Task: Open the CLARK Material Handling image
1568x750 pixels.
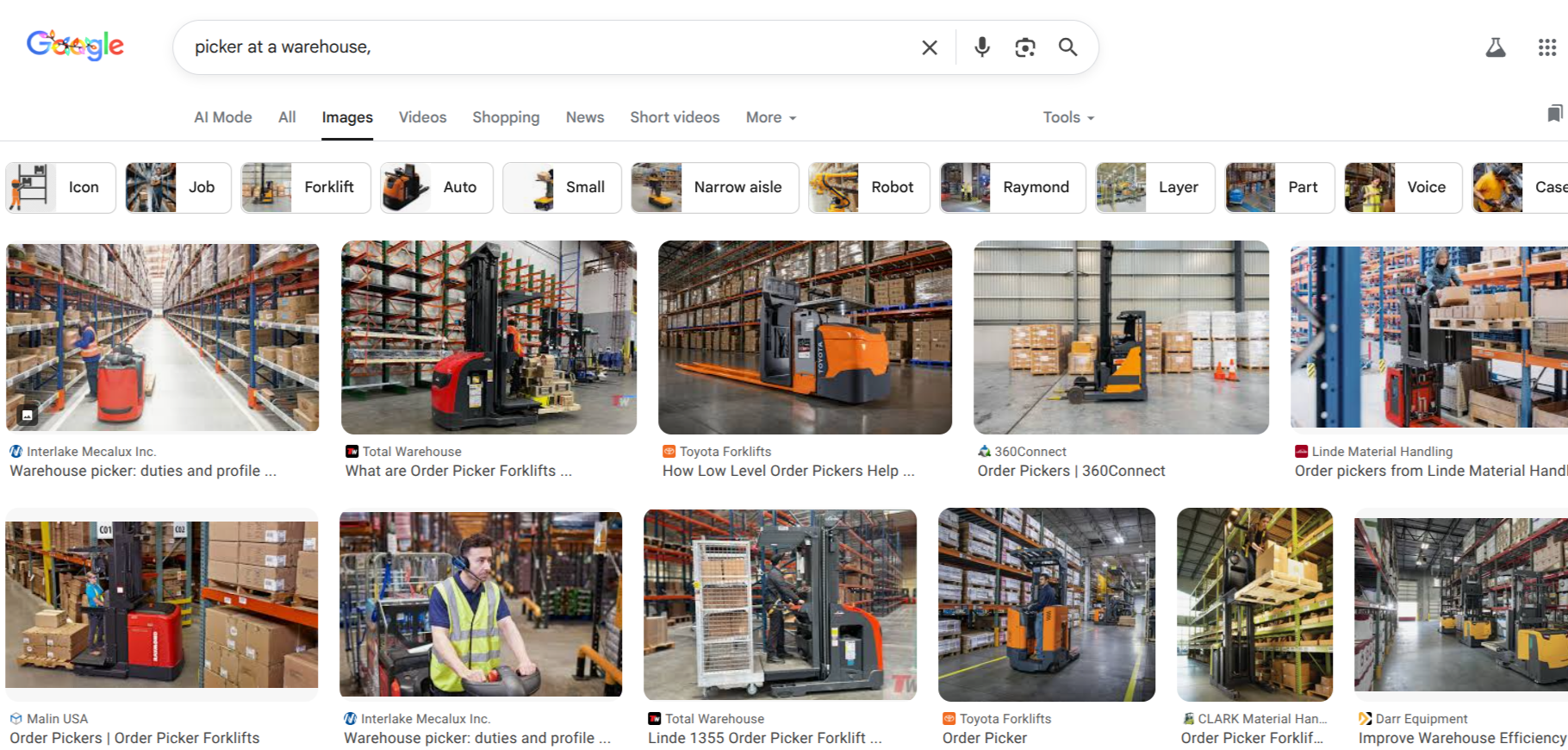Action: tap(1254, 604)
